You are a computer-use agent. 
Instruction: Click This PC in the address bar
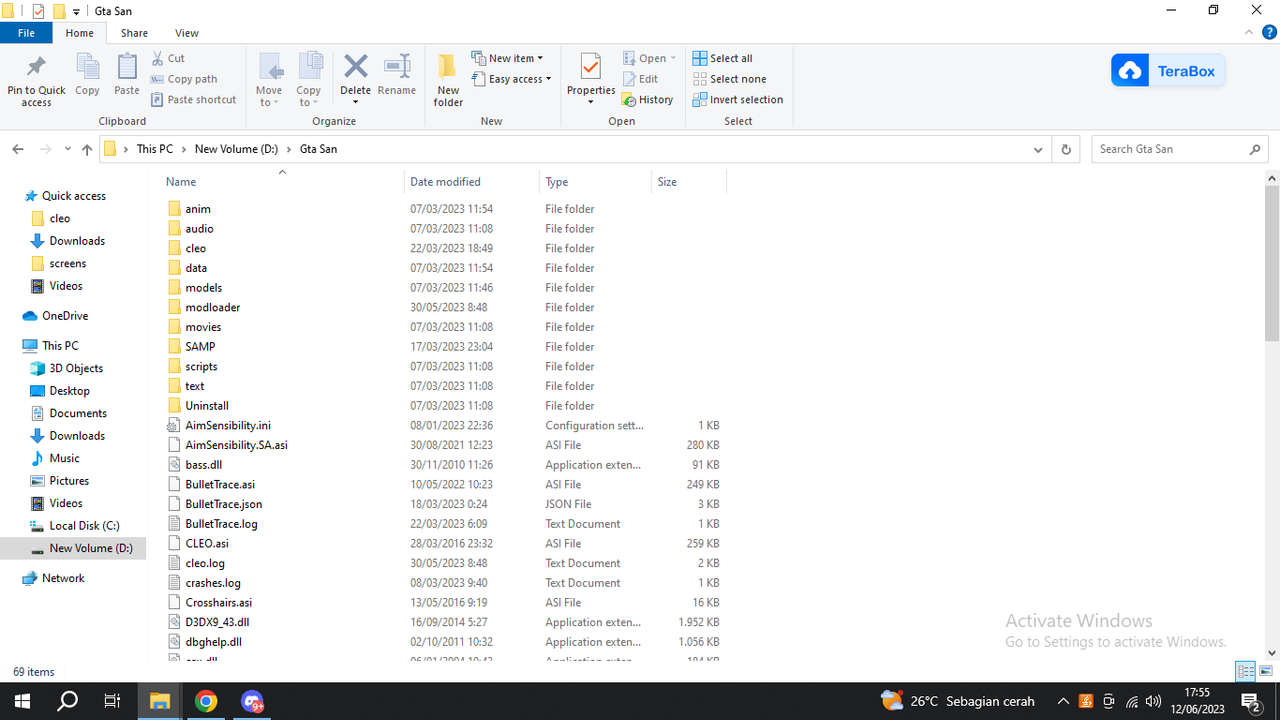pyautogui.click(x=154, y=149)
